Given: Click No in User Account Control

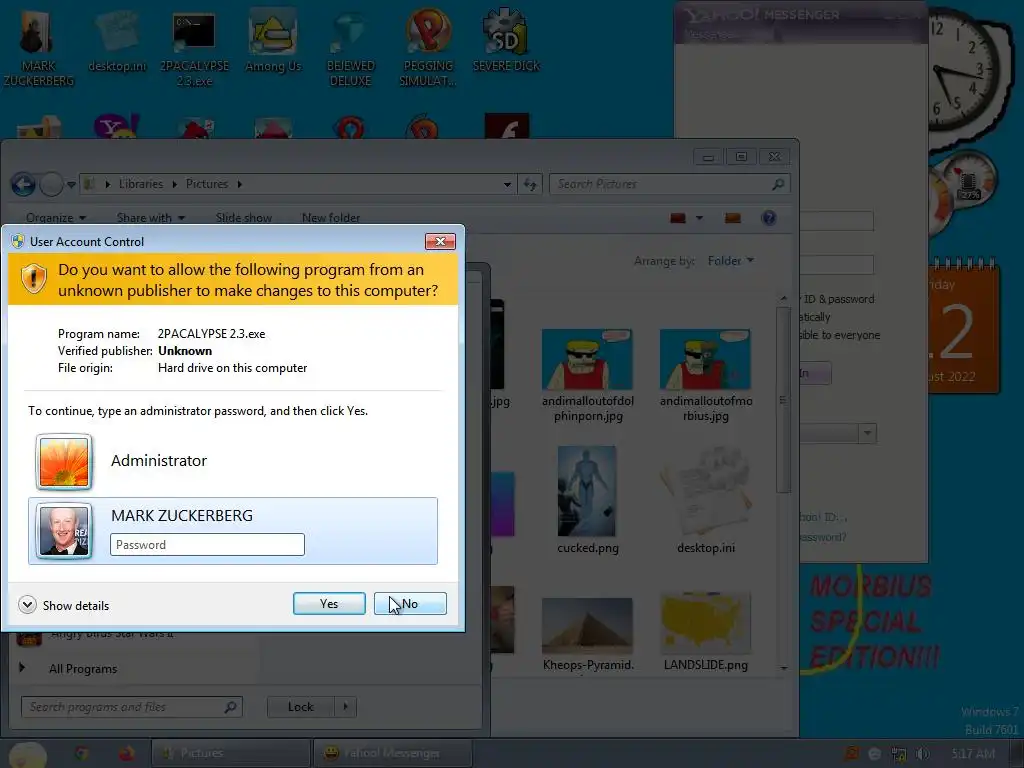Looking at the screenshot, I should [x=410, y=604].
